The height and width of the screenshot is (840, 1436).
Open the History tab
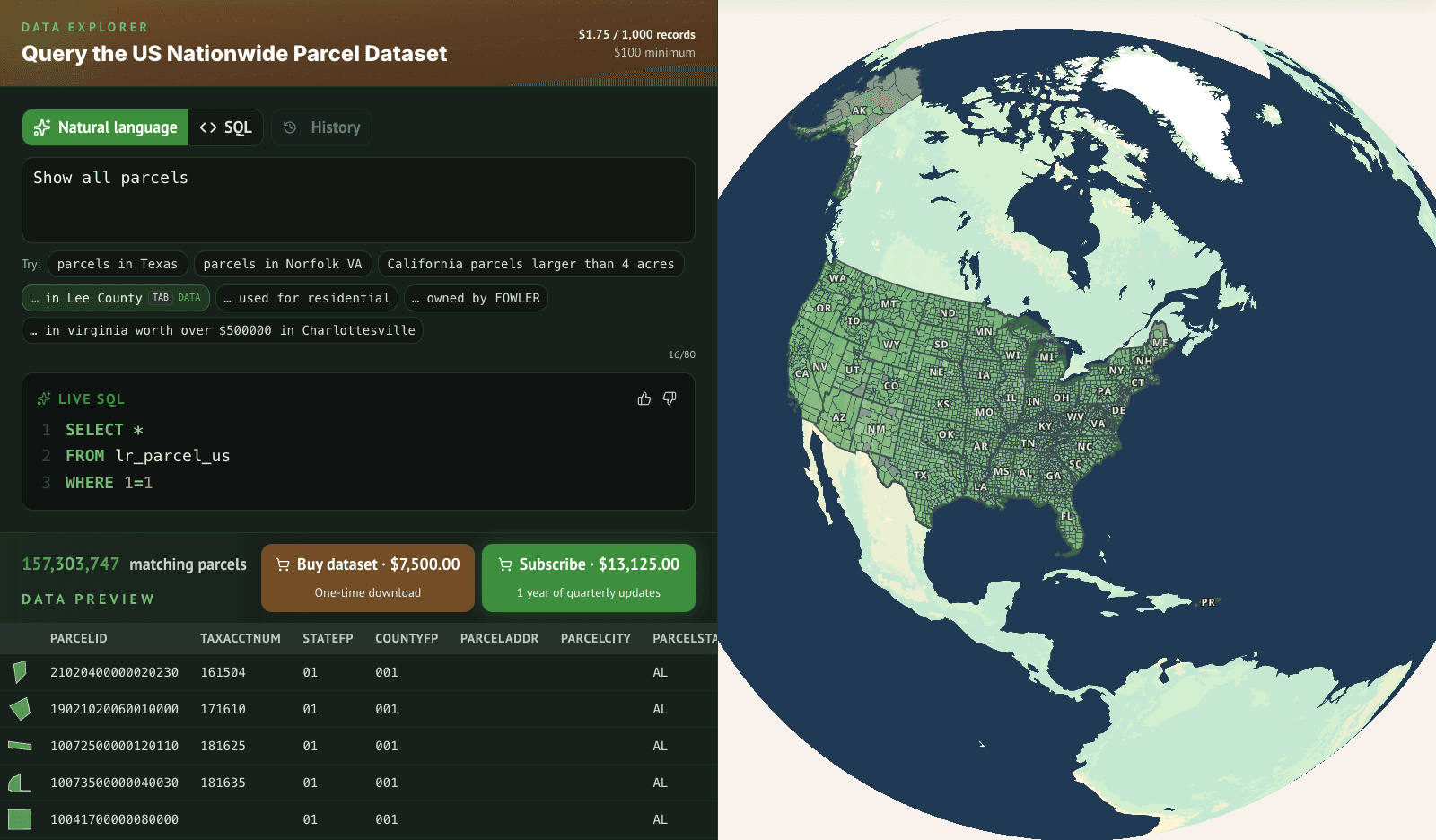coord(321,127)
